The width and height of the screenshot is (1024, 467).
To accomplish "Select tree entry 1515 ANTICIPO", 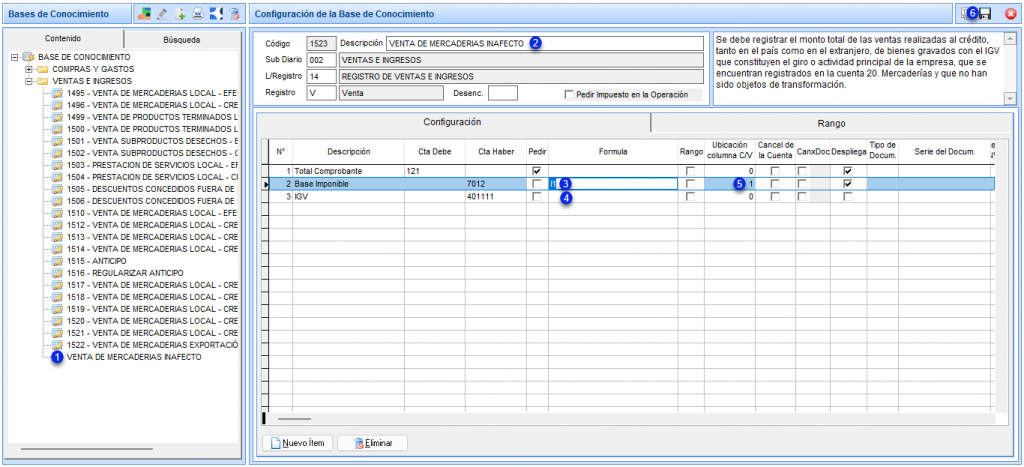I will point(96,261).
